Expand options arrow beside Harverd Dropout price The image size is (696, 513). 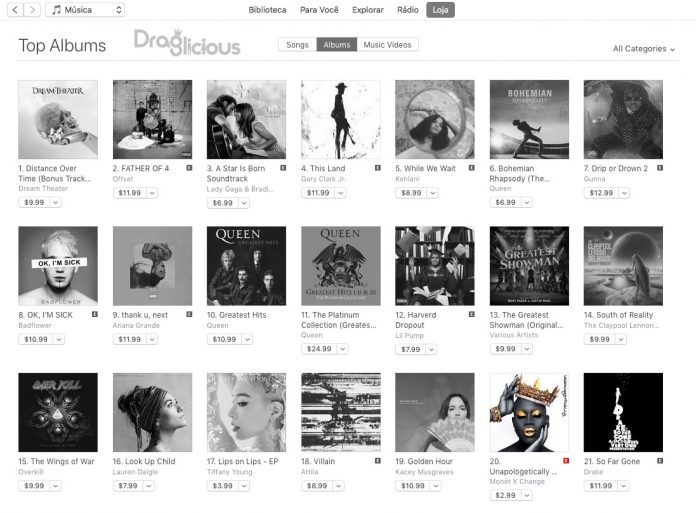tap(431, 350)
